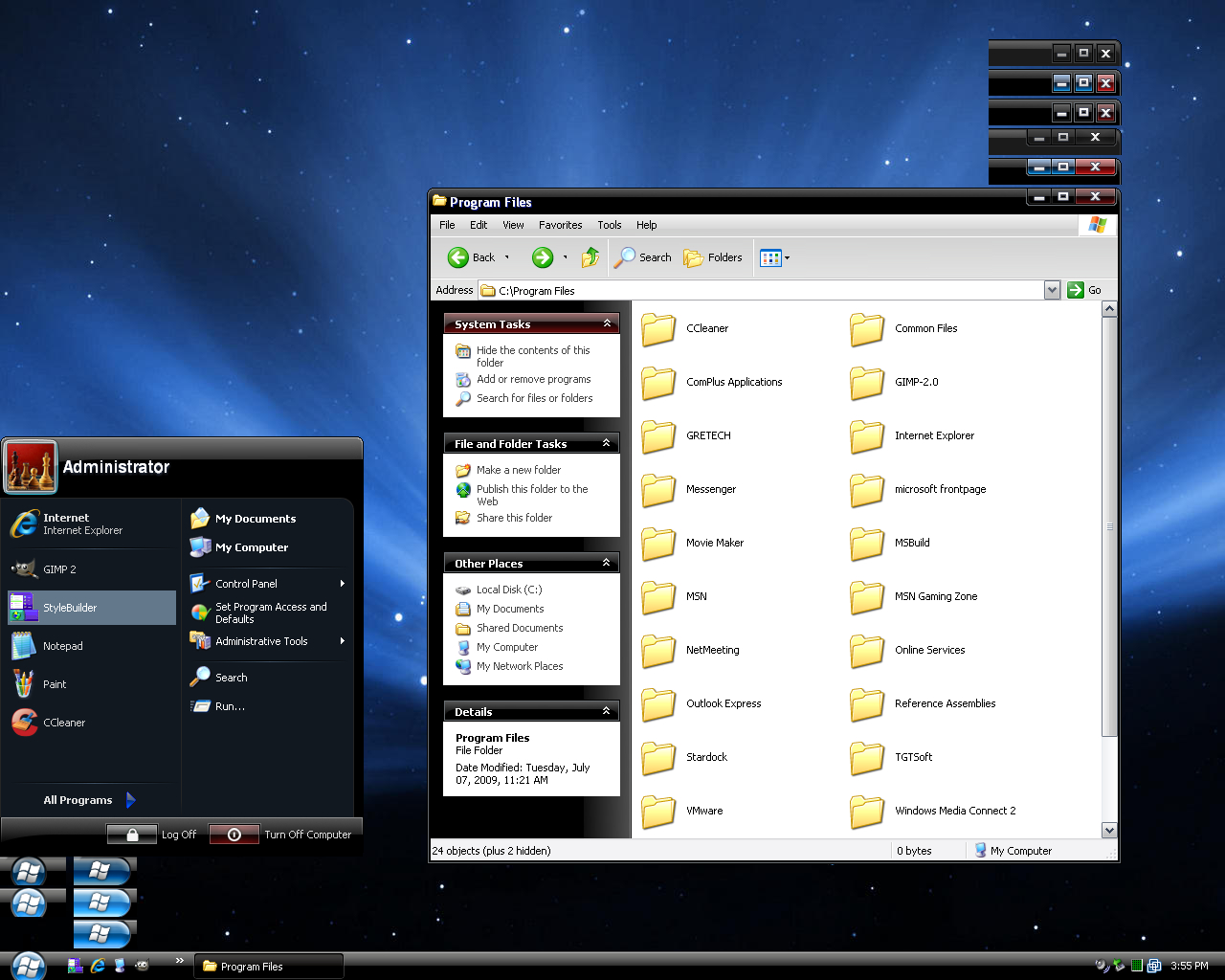Open Local Disk (C:) in Other Places

pyautogui.click(x=499, y=590)
